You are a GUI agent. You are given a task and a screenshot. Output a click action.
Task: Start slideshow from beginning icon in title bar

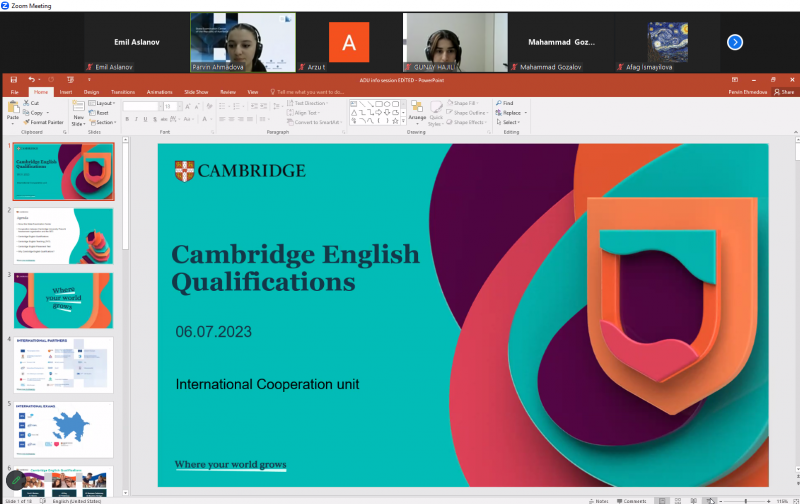(70, 80)
